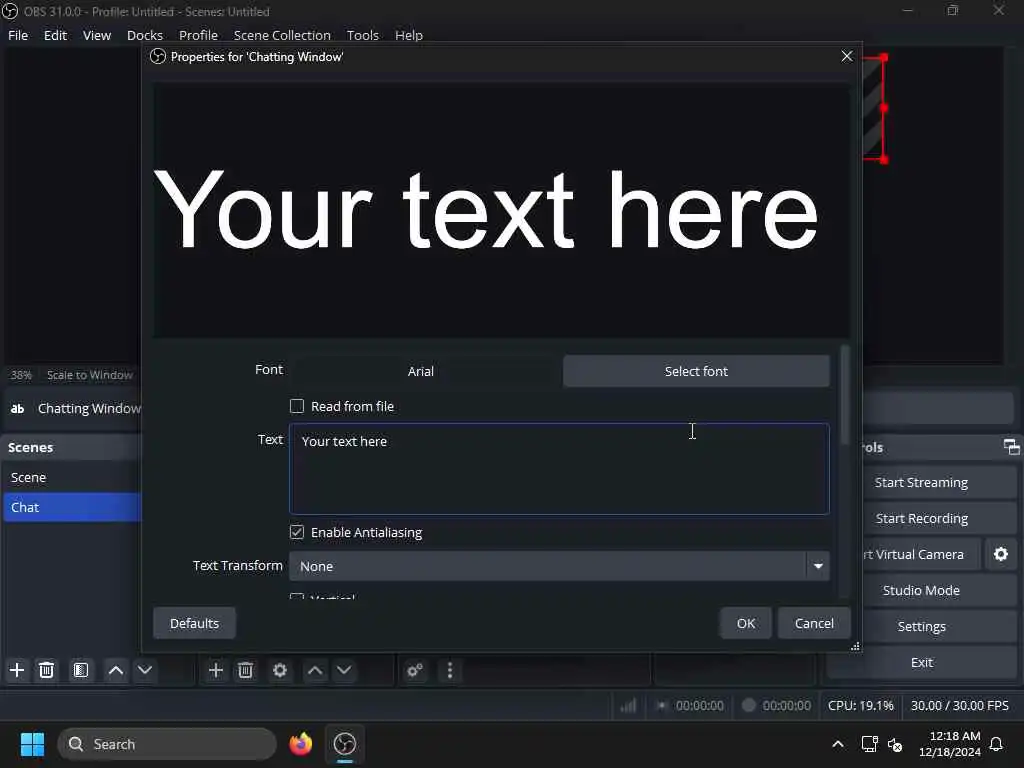Open the Profile menu
1024x768 pixels.
199,35
